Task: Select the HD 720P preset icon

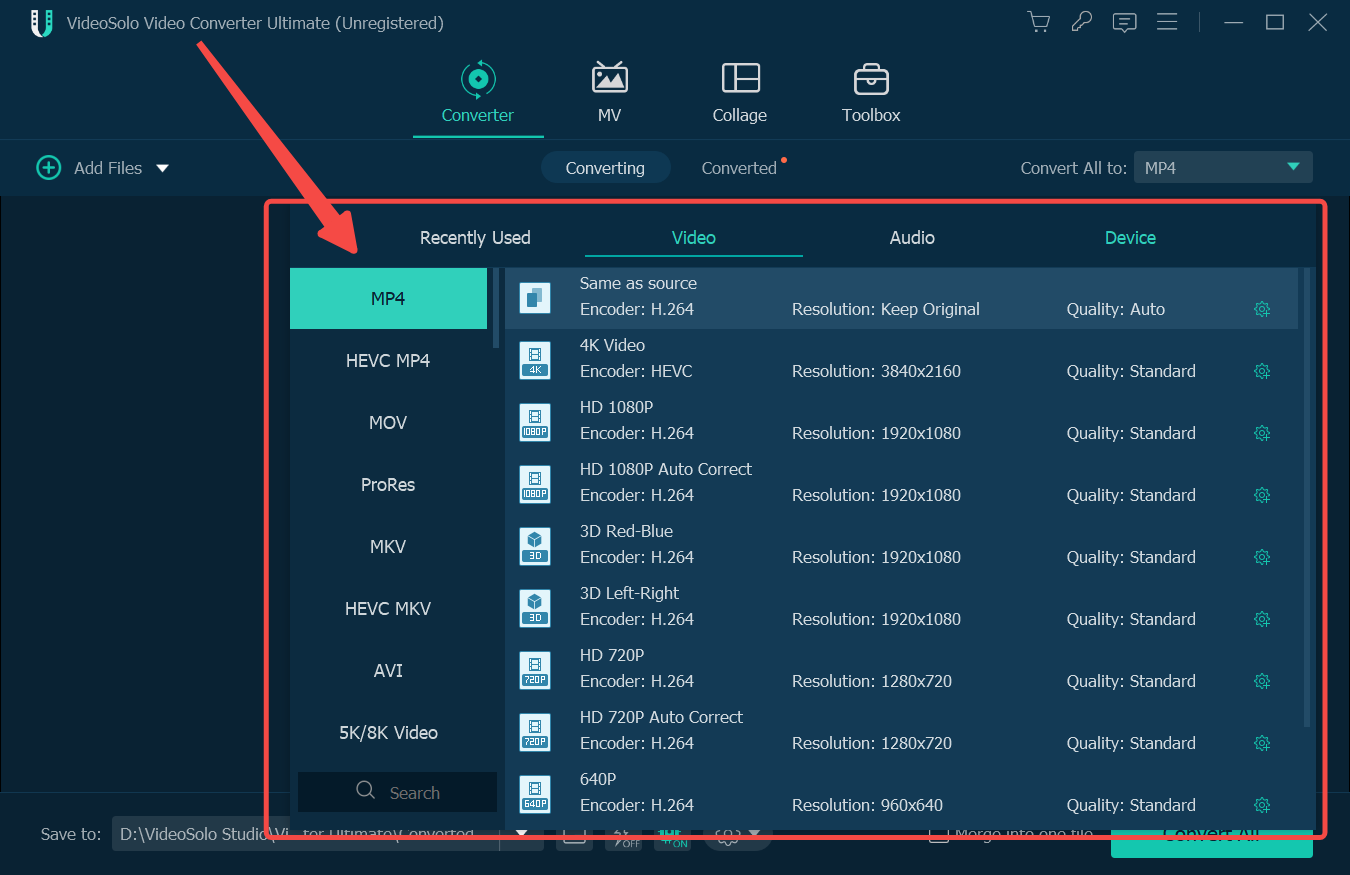Action: tap(535, 670)
